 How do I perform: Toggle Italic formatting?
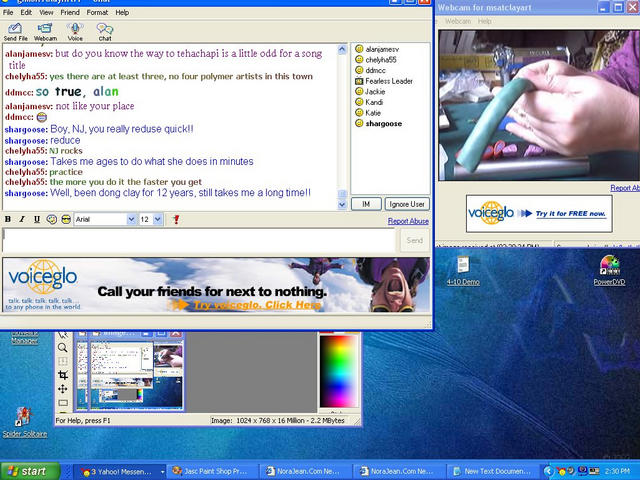tap(22, 220)
